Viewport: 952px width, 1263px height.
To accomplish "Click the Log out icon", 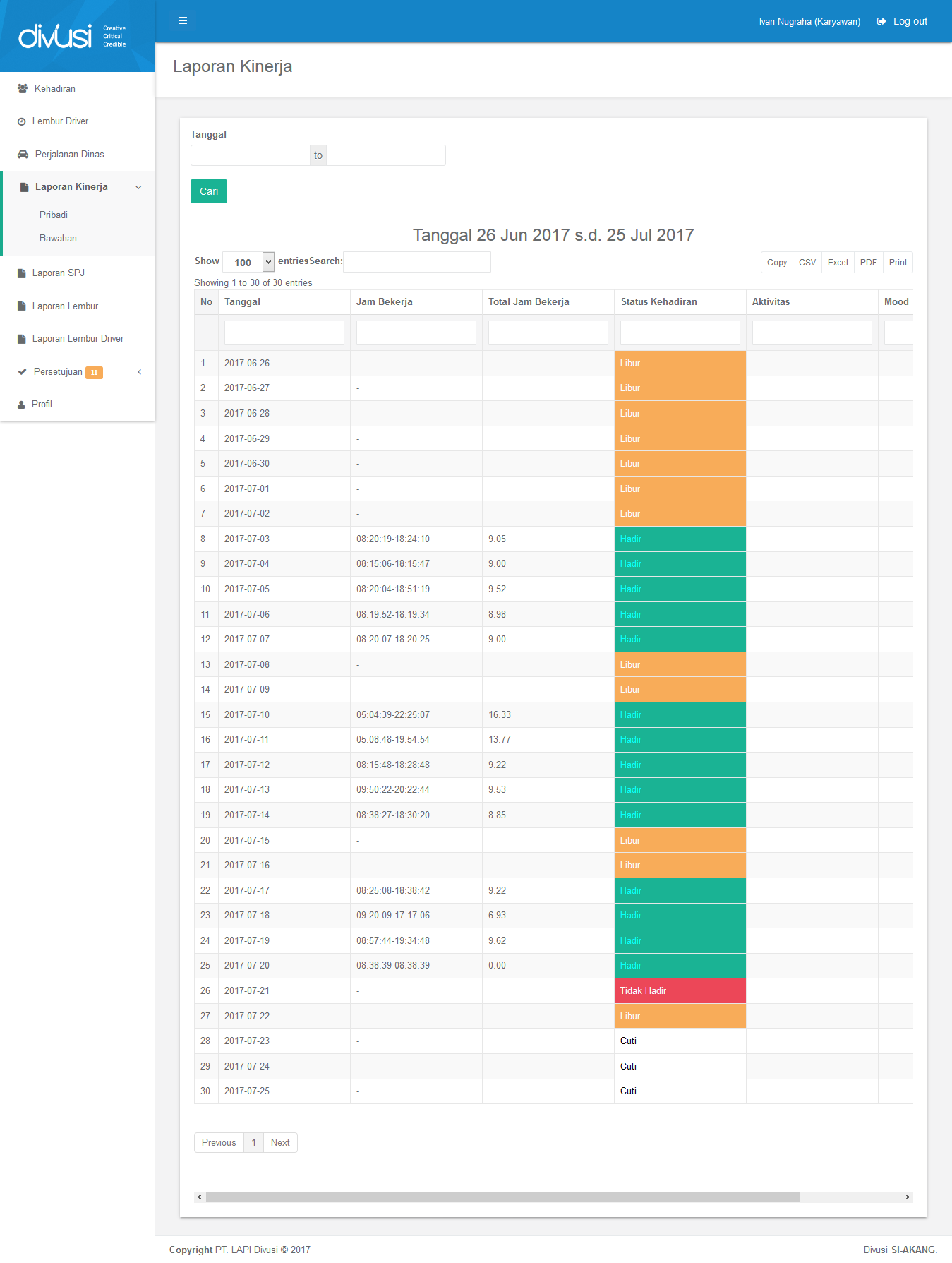I will coord(881,21).
